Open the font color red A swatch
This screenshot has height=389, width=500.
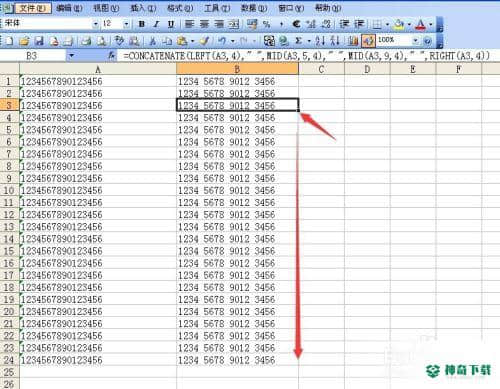(421, 24)
